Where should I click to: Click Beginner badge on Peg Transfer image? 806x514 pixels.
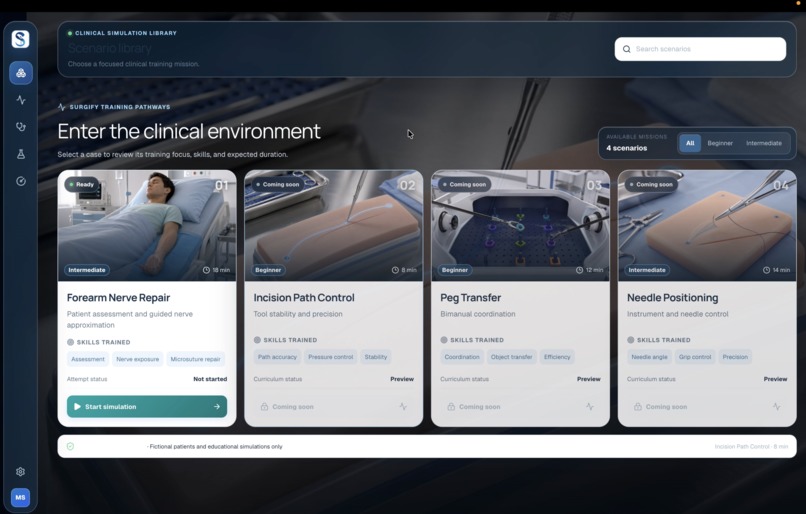pyautogui.click(x=455, y=270)
